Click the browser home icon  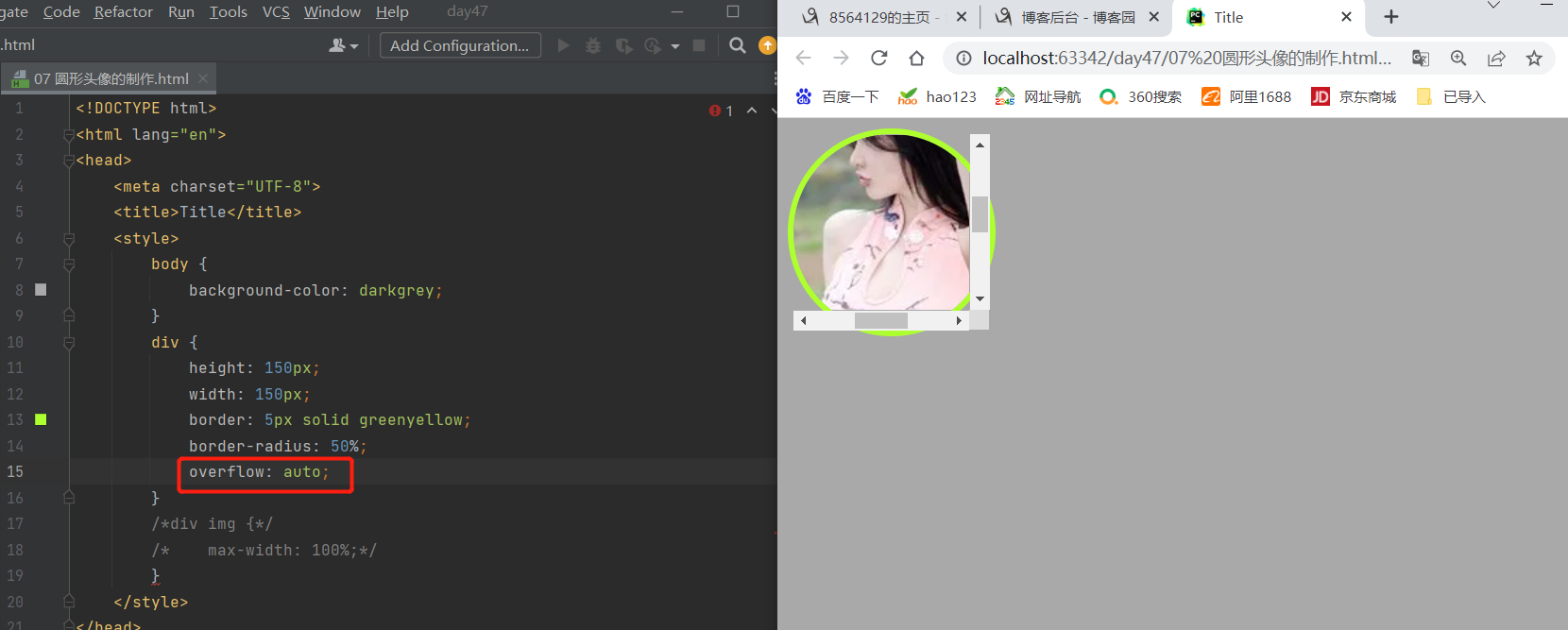click(x=916, y=59)
